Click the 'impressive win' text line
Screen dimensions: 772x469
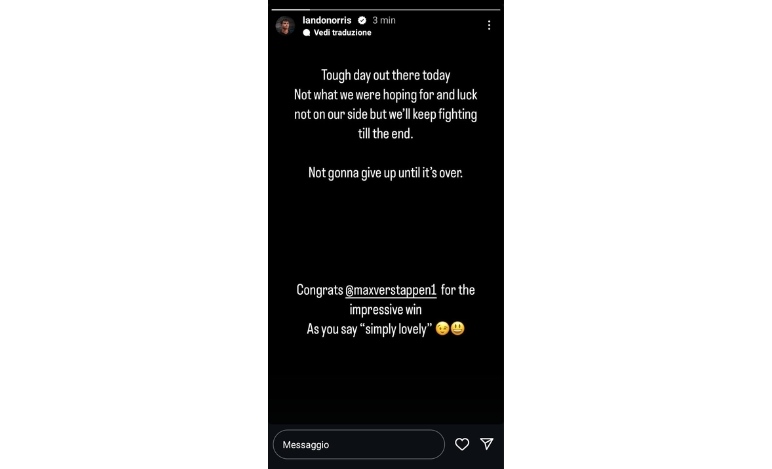click(386, 310)
